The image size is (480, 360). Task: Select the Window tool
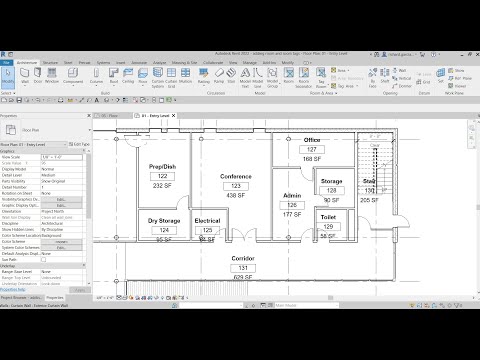[52, 75]
